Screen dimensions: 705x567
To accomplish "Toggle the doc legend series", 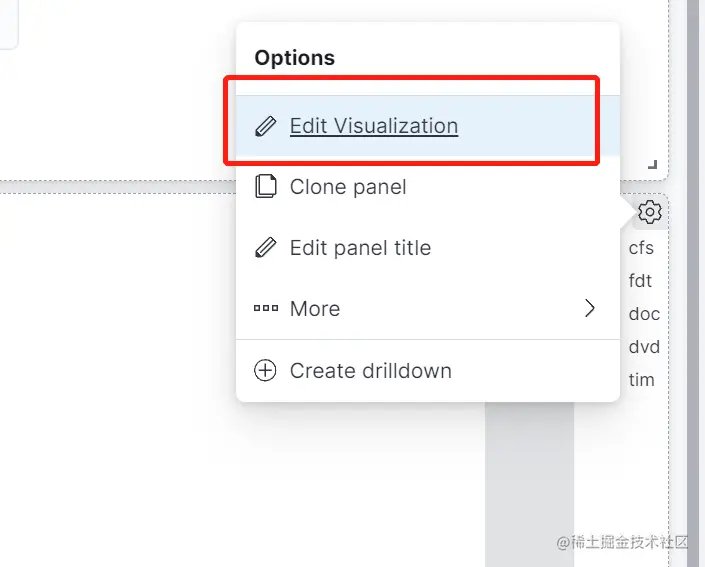I will pos(644,314).
